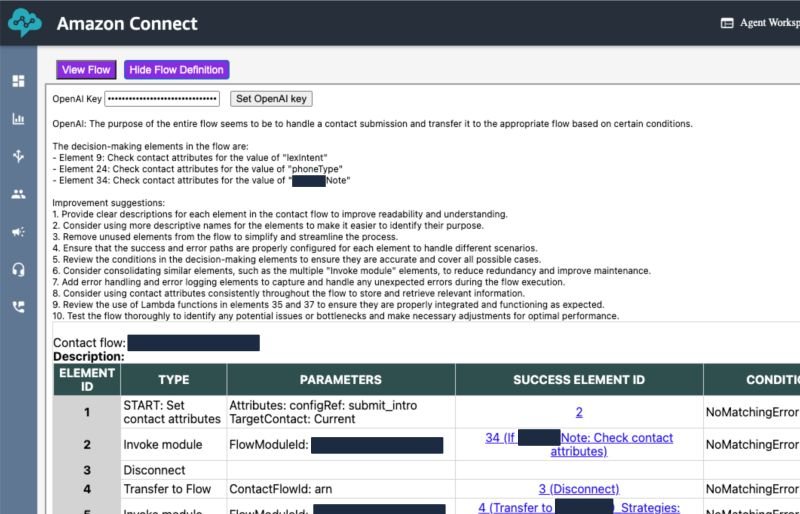Click suggestion 1 'Provide clear descriptions' line
The height and width of the screenshot is (514, 800).
click(x=280, y=214)
